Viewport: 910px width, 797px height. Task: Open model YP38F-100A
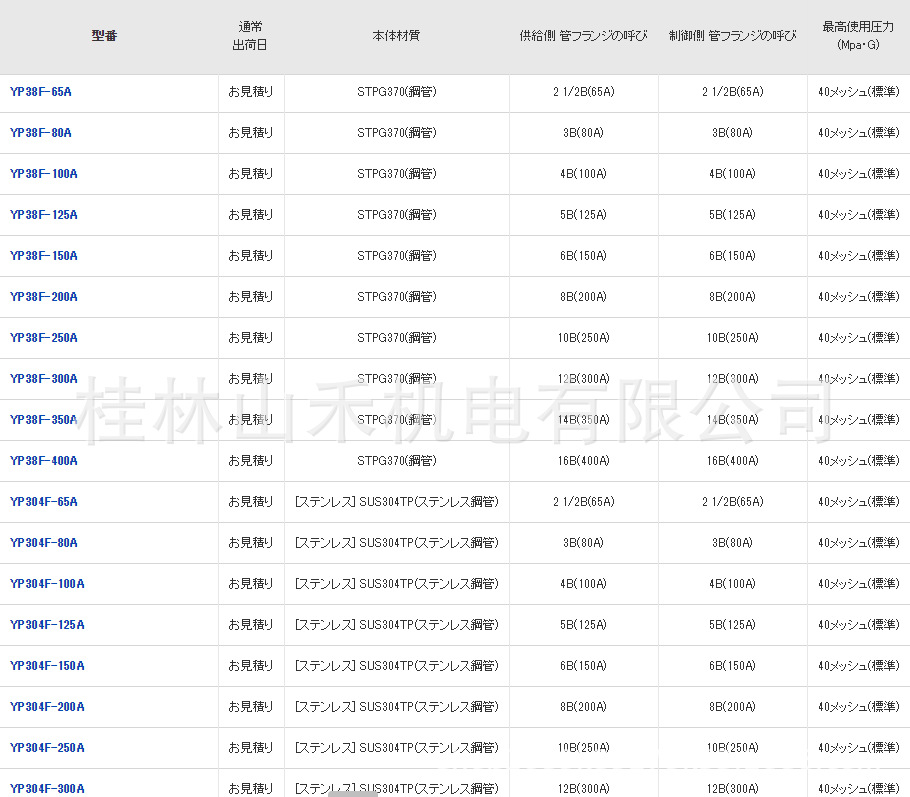tap(44, 174)
